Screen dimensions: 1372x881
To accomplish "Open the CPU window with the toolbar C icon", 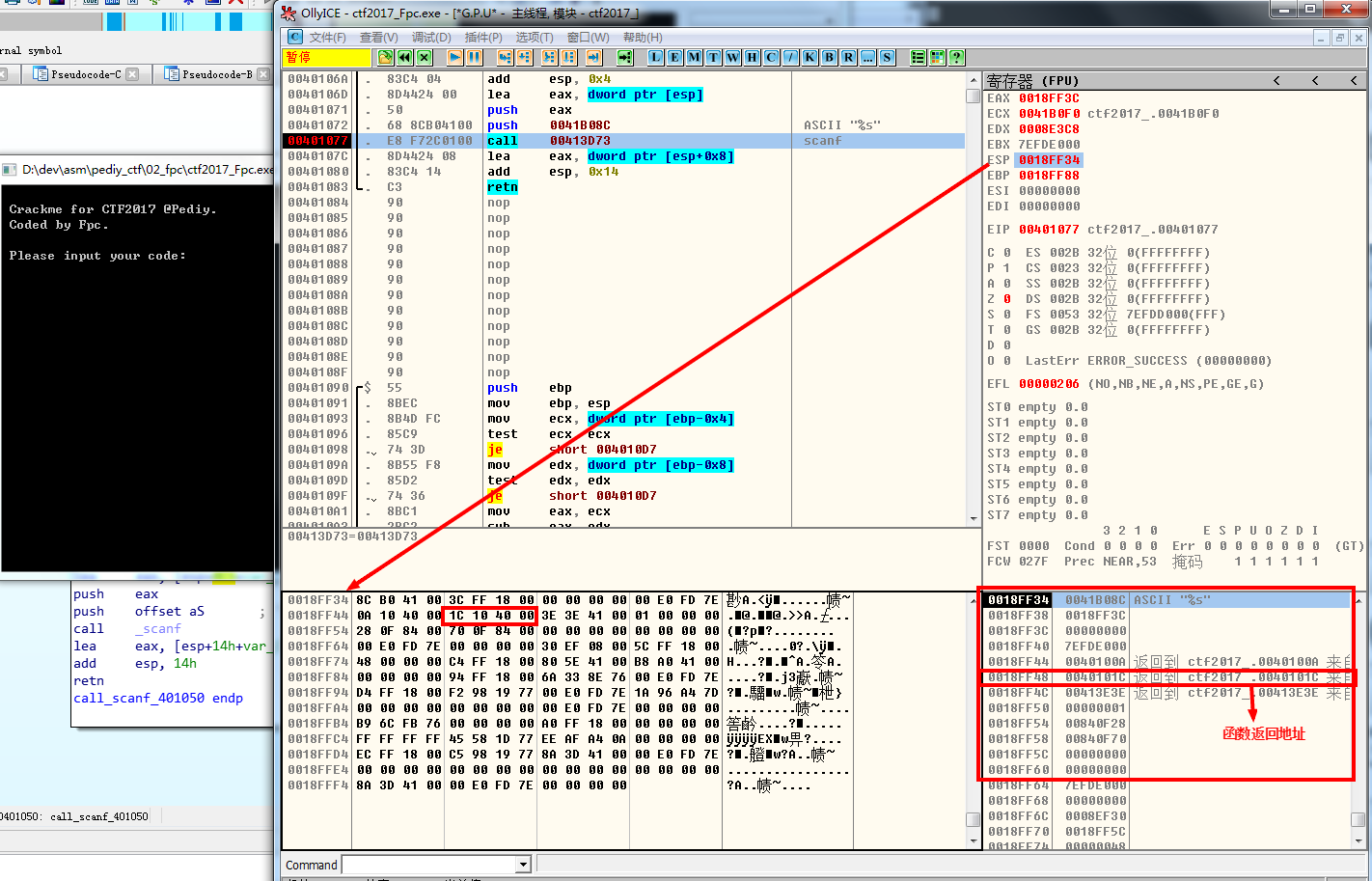I will pos(772,57).
